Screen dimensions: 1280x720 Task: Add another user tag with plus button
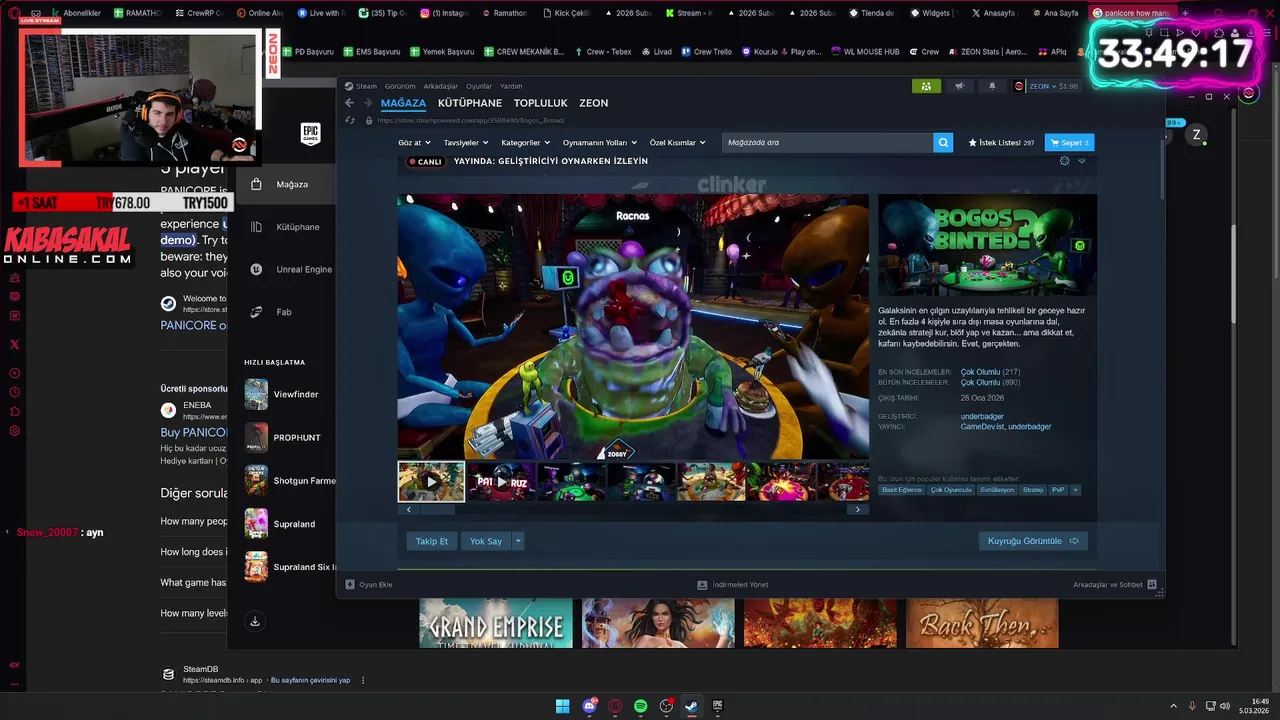pyautogui.click(x=1075, y=490)
